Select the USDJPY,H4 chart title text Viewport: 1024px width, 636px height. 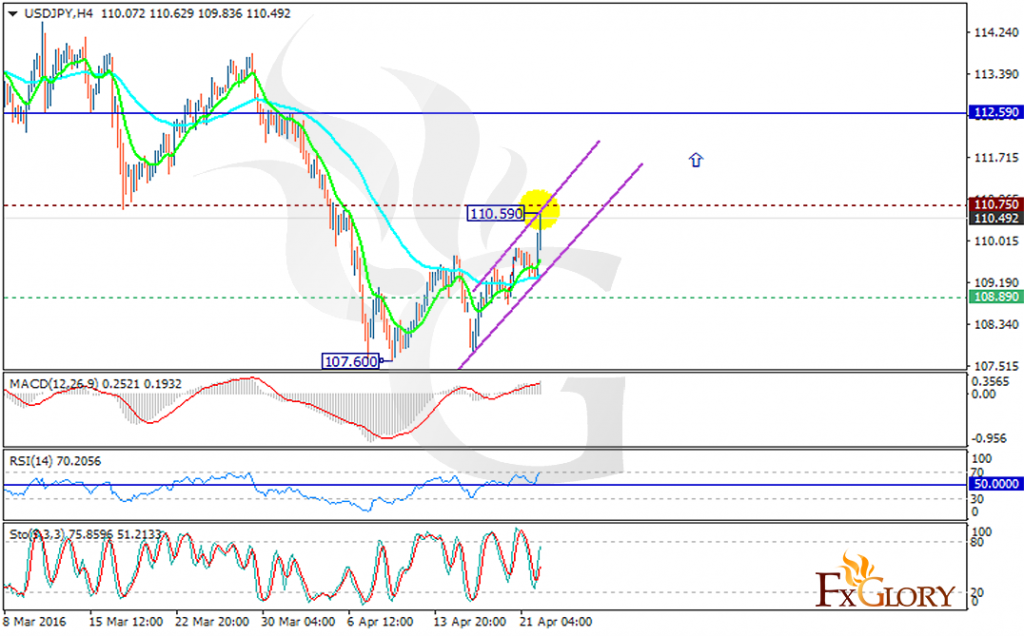(x=59, y=14)
